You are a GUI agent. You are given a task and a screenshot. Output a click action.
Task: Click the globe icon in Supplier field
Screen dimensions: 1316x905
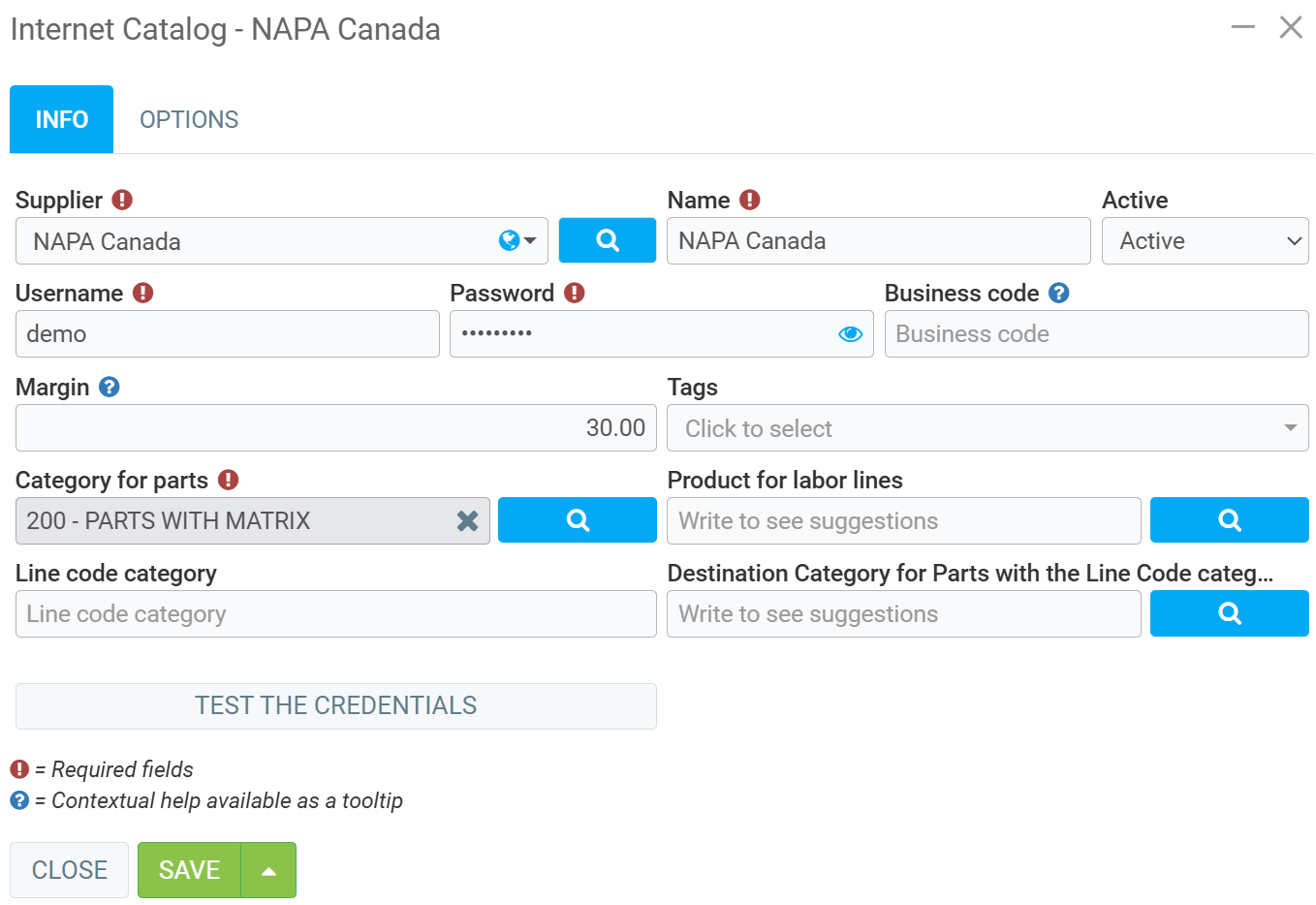pyautogui.click(x=509, y=240)
